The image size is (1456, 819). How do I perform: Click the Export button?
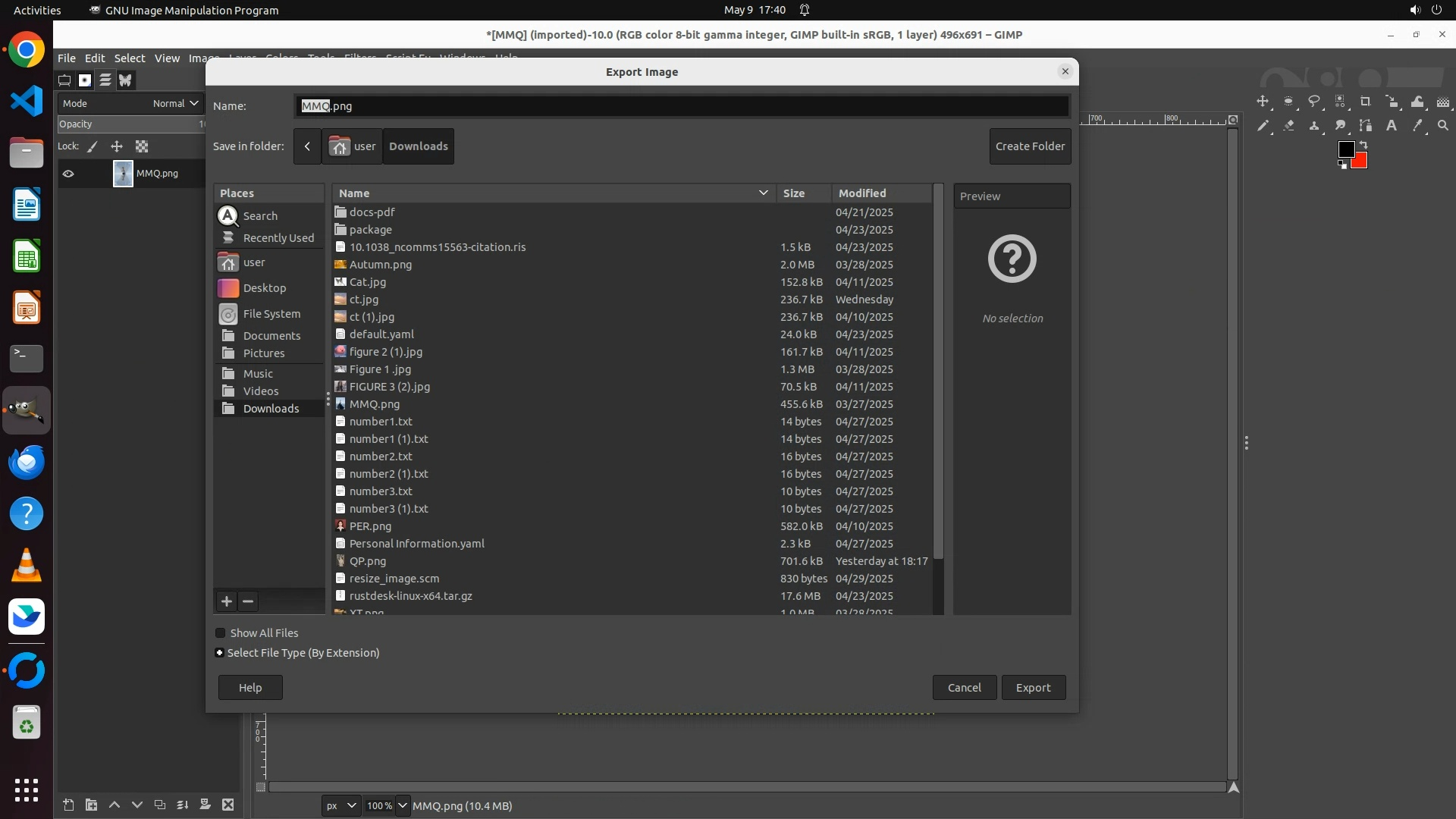click(1033, 688)
